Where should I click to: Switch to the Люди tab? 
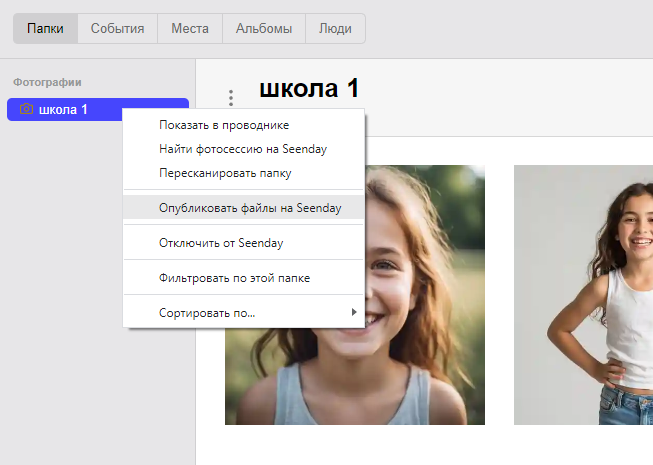click(x=334, y=29)
